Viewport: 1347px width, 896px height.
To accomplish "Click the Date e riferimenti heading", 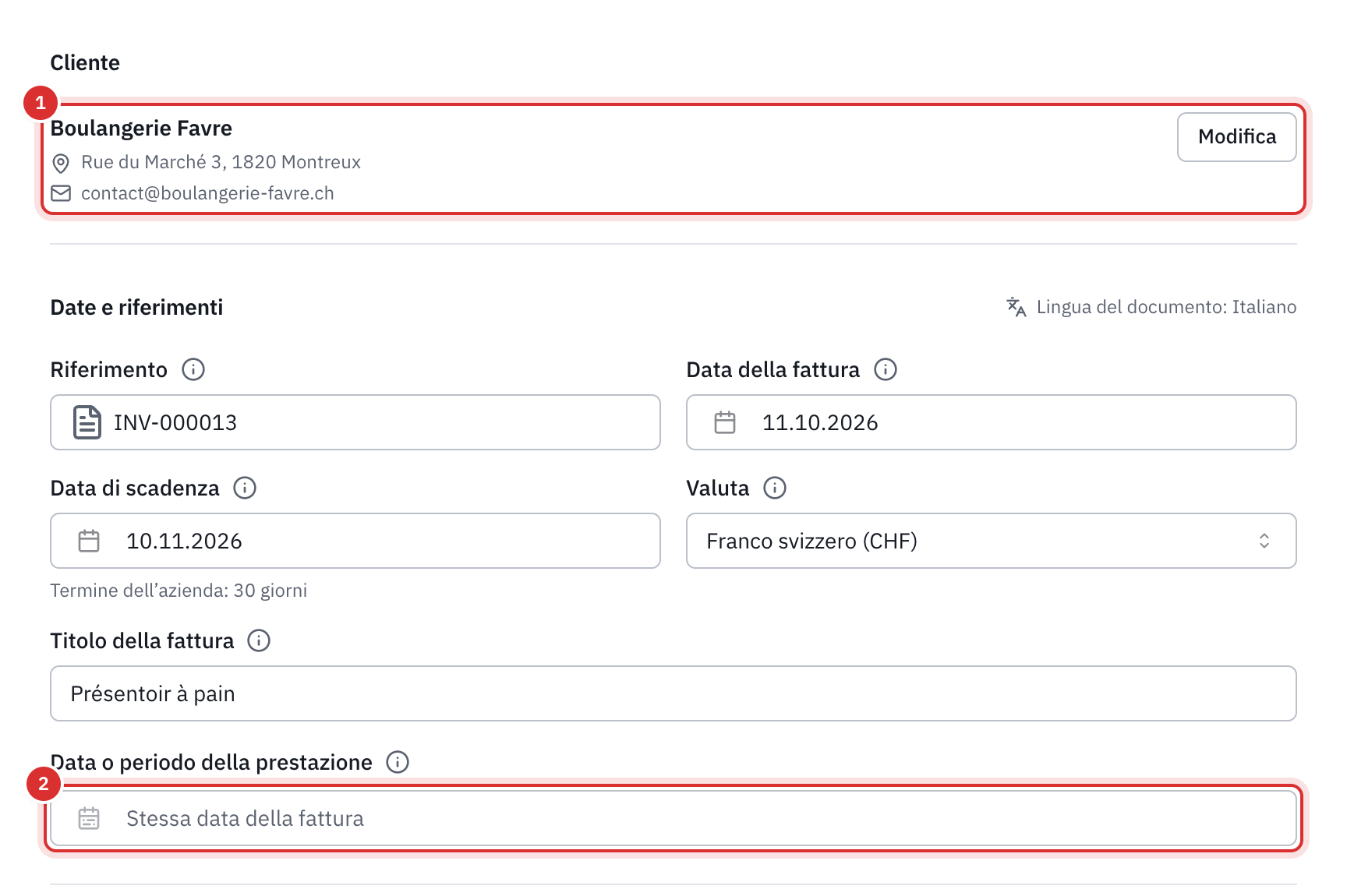I will pyautogui.click(x=136, y=307).
